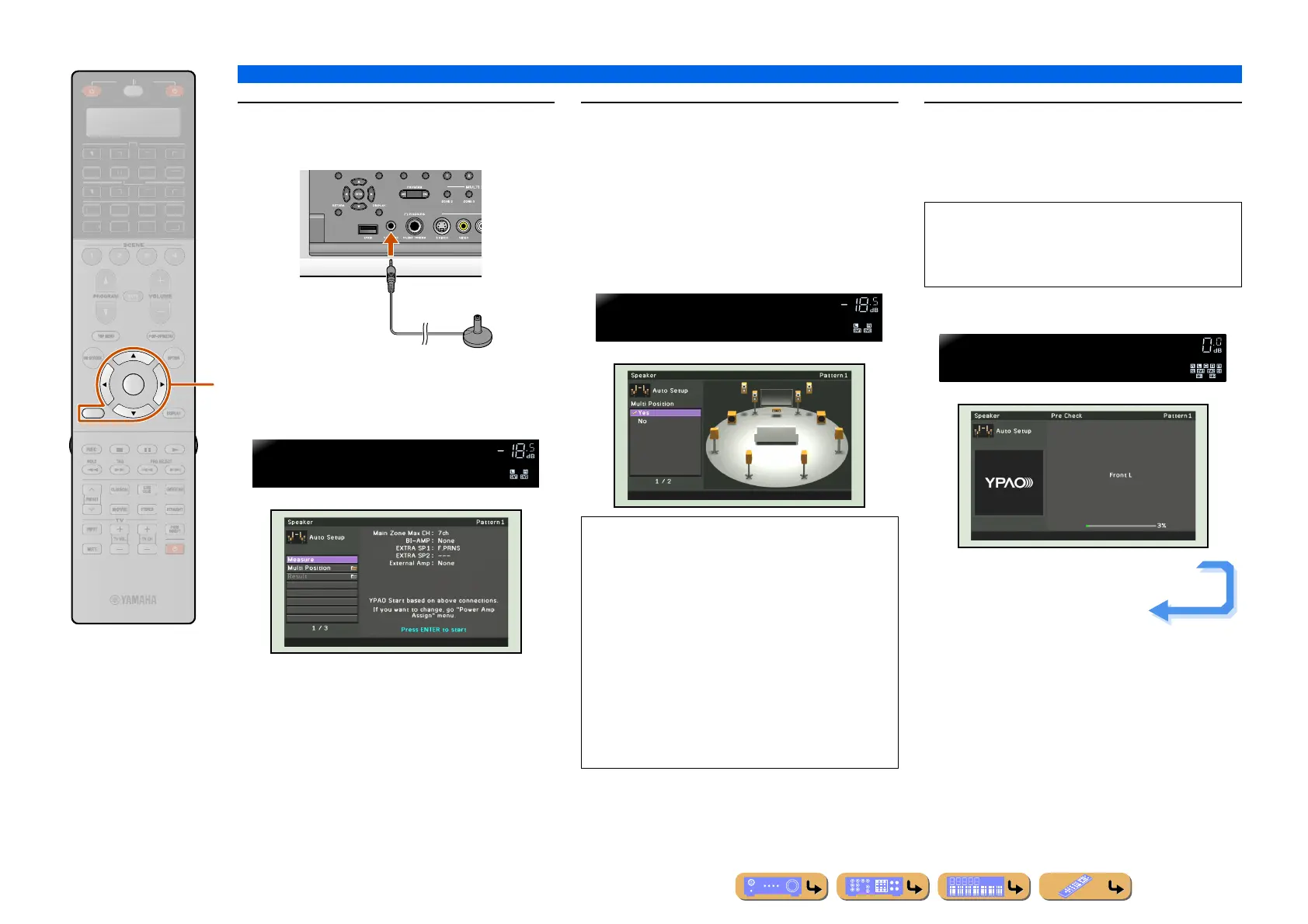Click the YPAO logo in the Pre Check screen

click(1009, 482)
